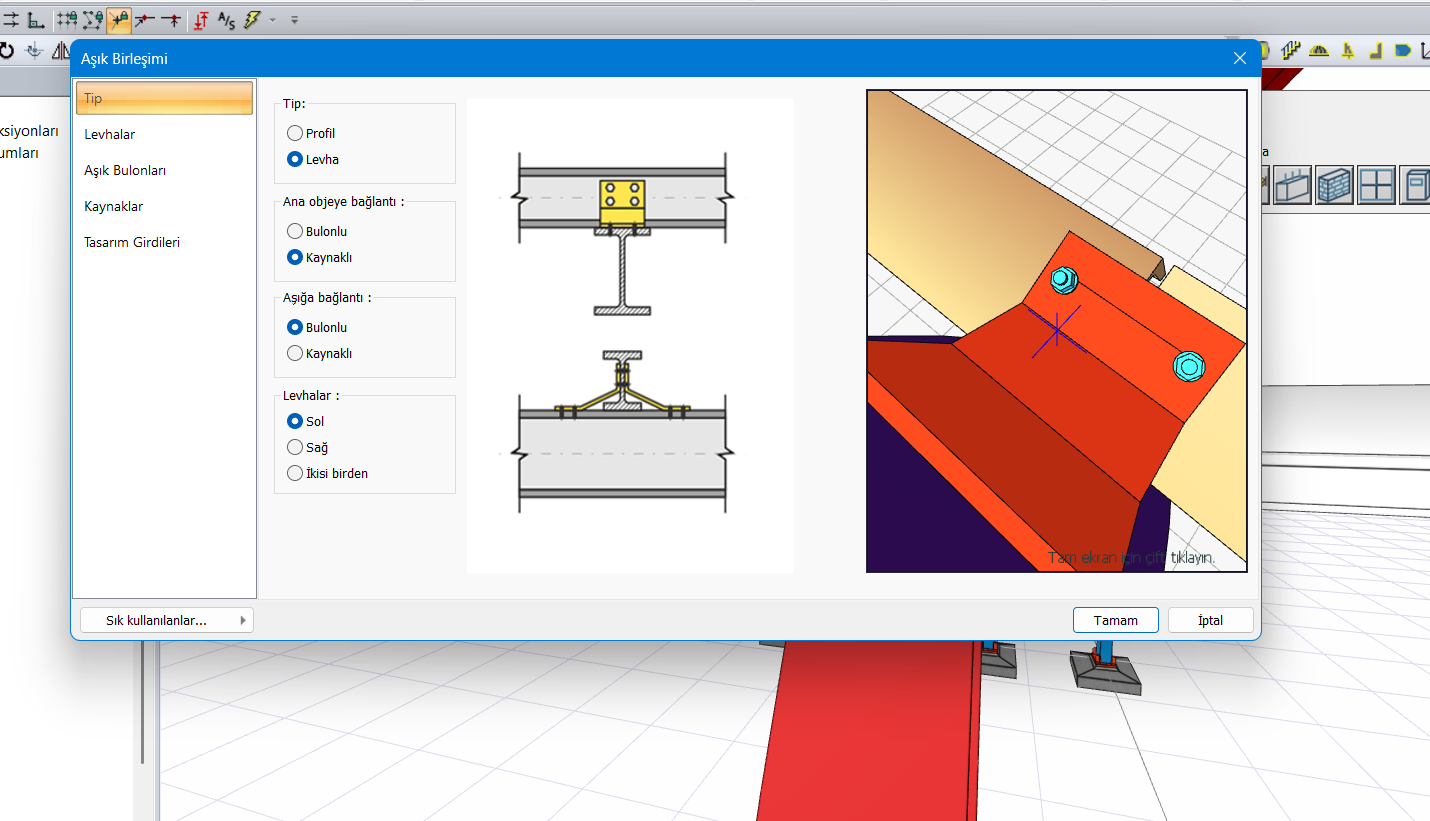Open the toolbar customize overflow arrow
The width and height of the screenshot is (1430, 821).
[x=294, y=20]
